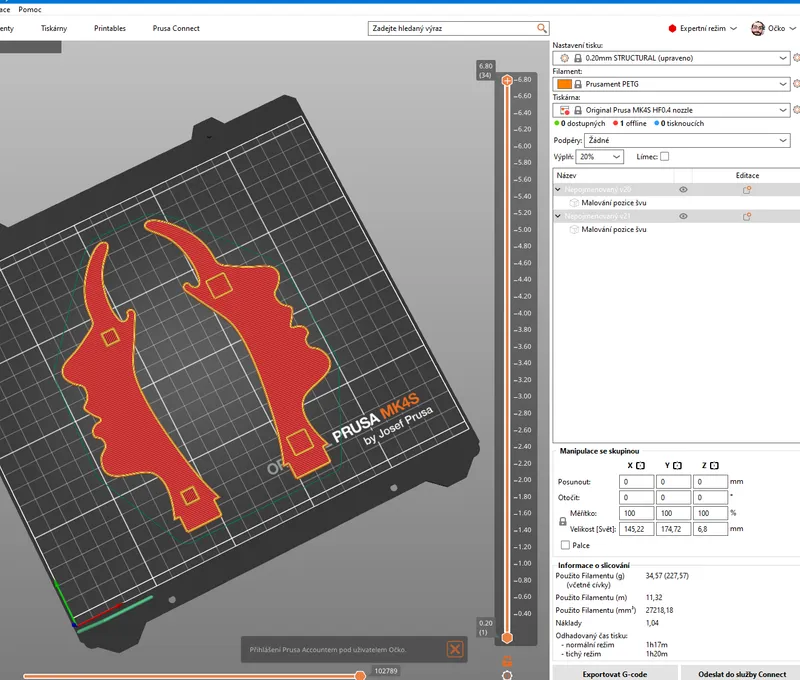
Task: Click the mirror icon next to X
Action: pyautogui.click(x=640, y=465)
